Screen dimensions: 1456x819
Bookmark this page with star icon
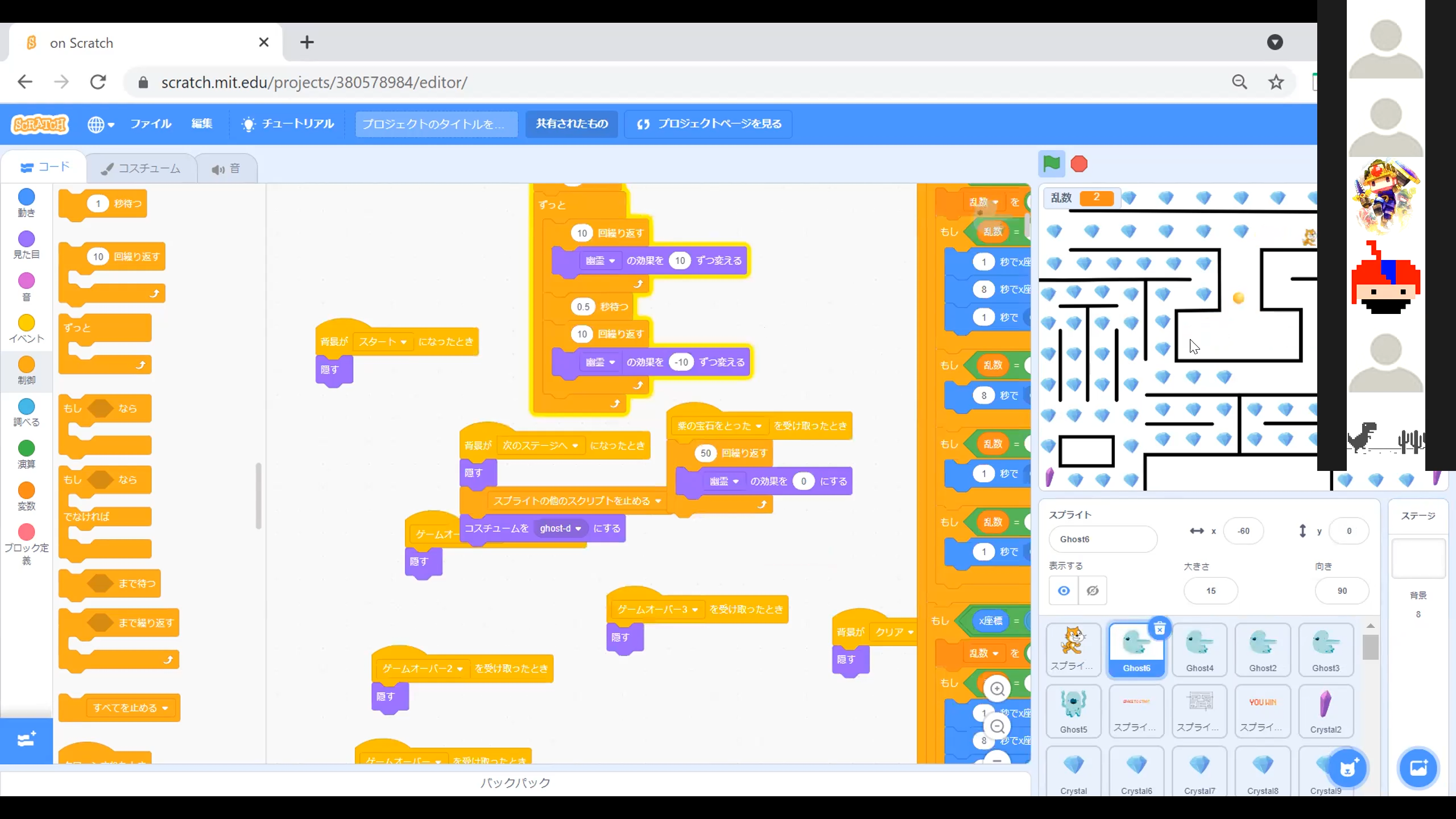click(1276, 82)
